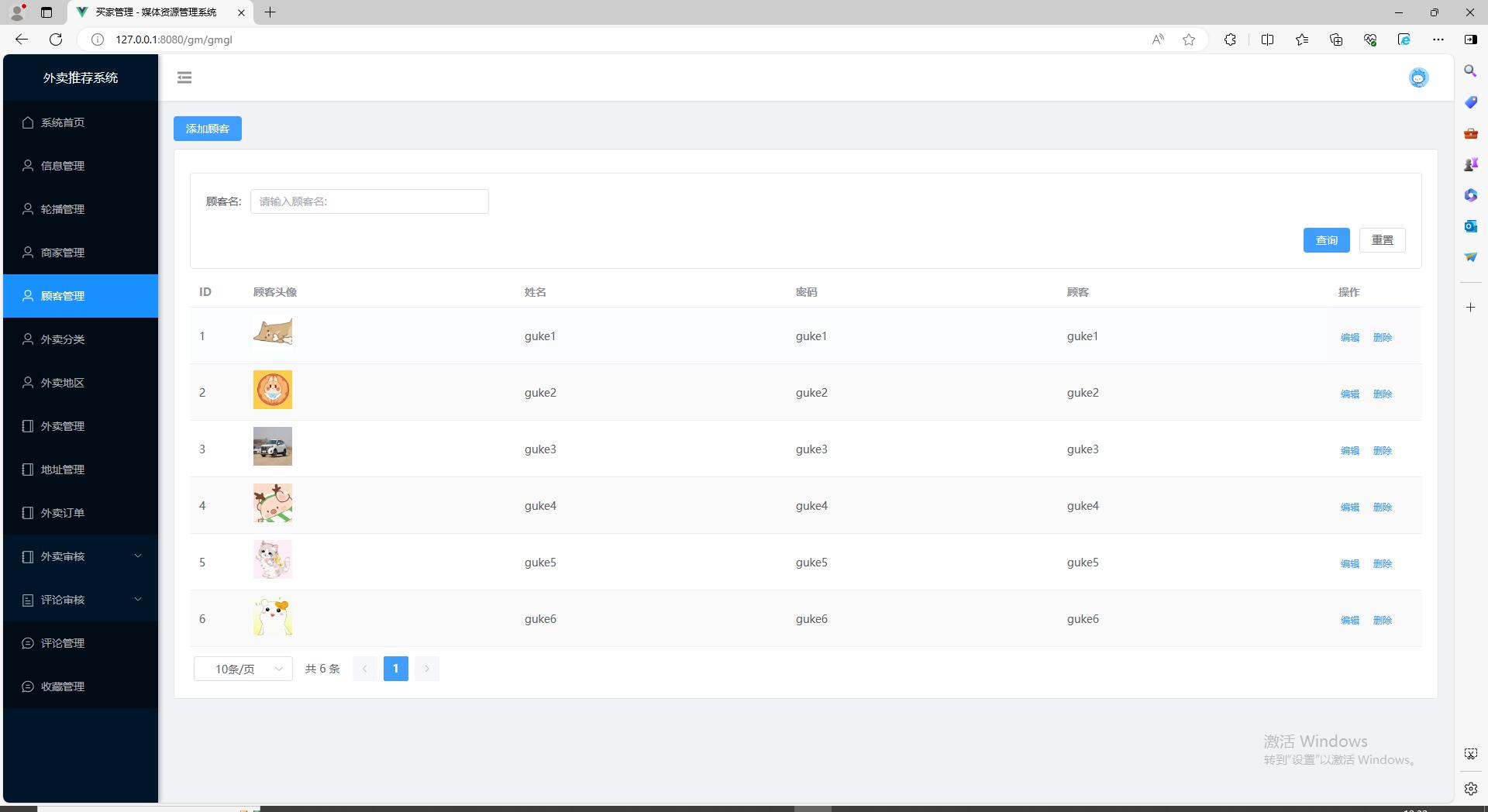The image size is (1488, 812).
Task: Delete customer guke4 via 删除 link
Action: click(x=1383, y=507)
